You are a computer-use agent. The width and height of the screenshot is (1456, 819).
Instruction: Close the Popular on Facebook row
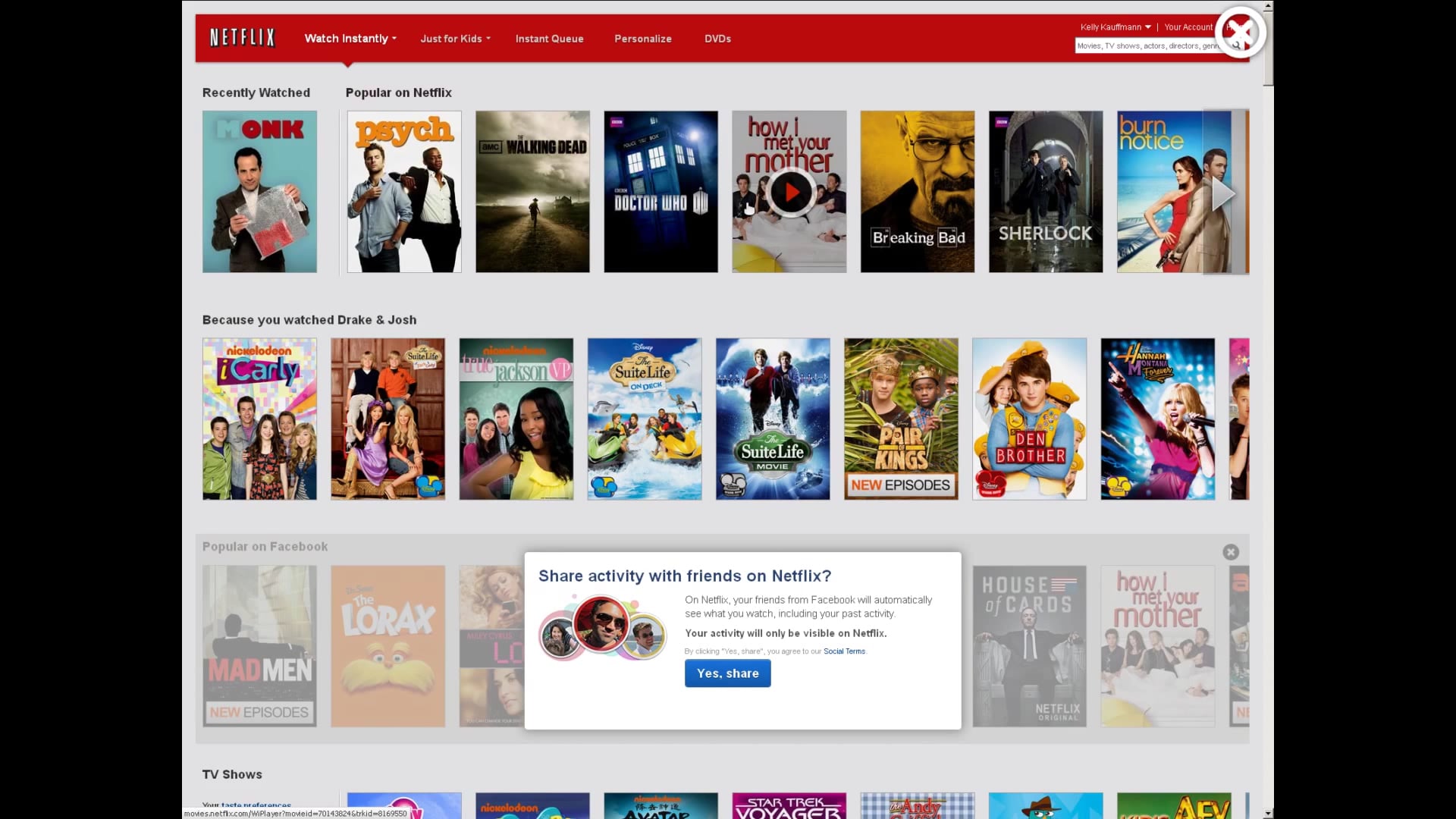[x=1230, y=552]
